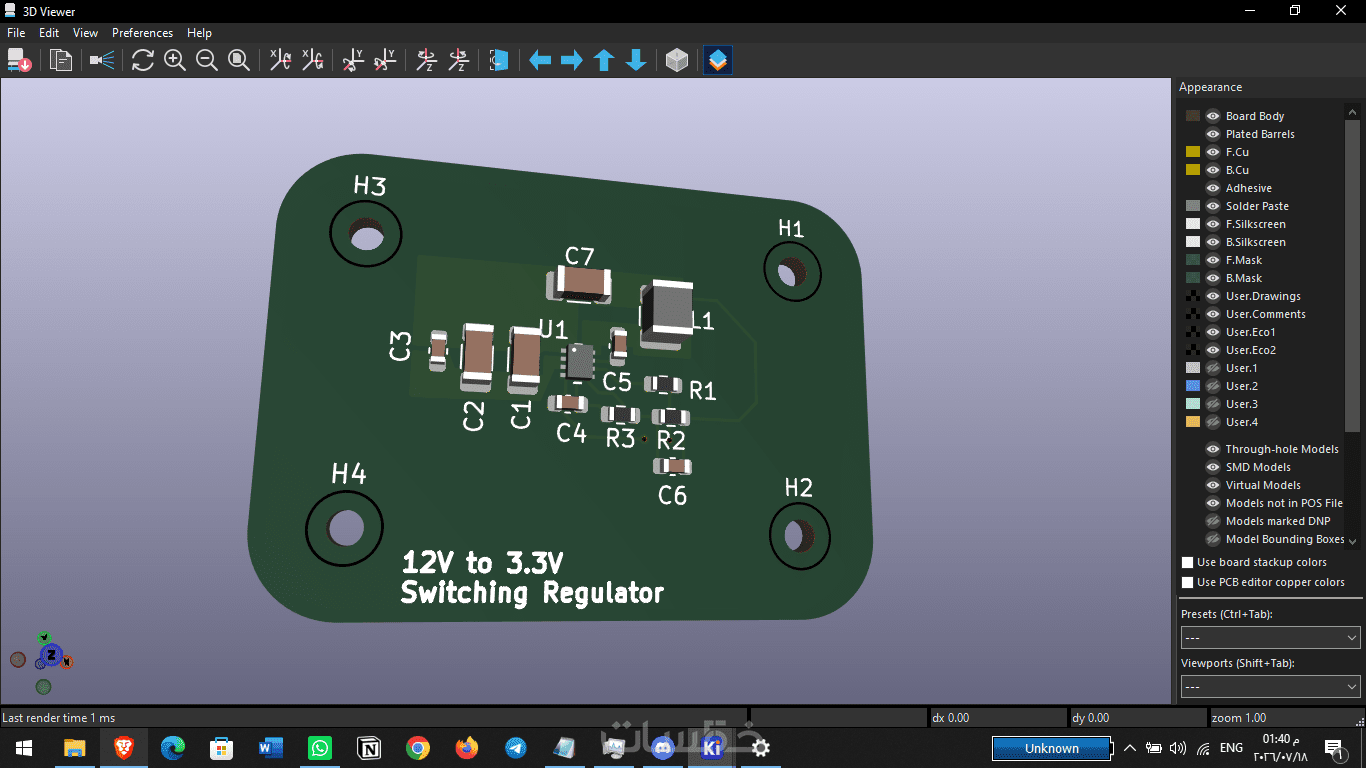Click the Zoom to fit icon
This screenshot has width=1366, height=768.
pyautogui.click(x=239, y=61)
